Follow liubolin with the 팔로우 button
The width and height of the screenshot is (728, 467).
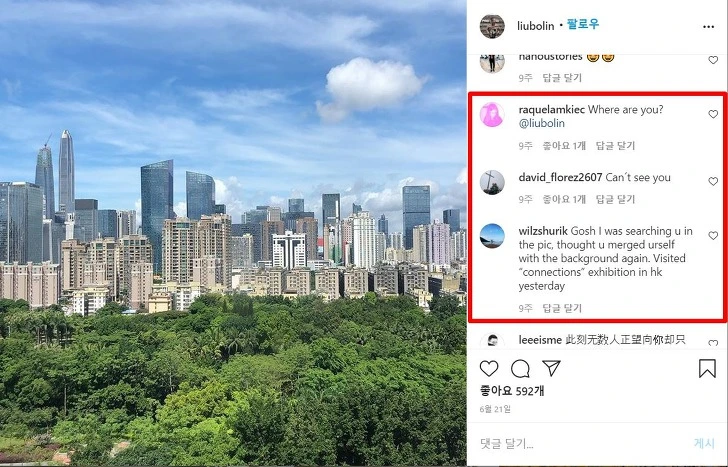point(583,25)
